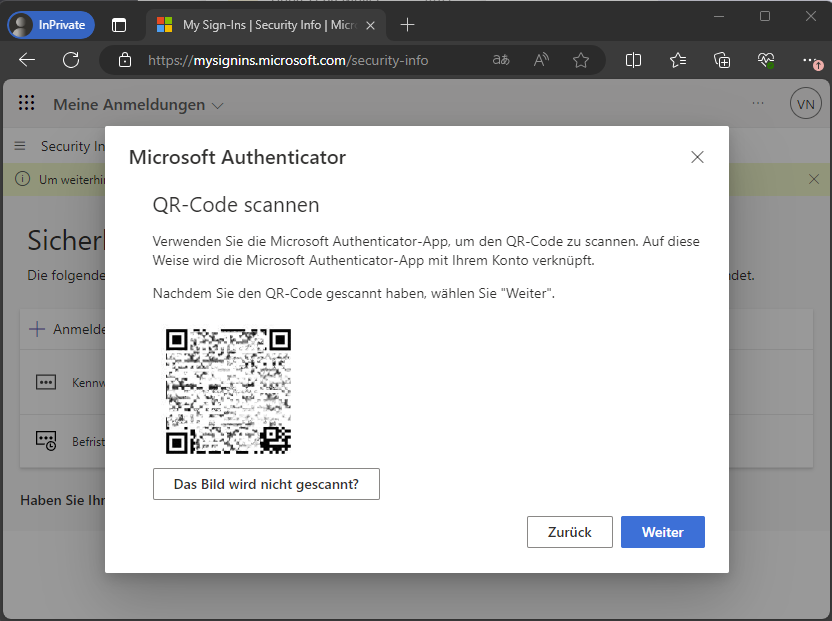View site information via lock icon

(125, 60)
